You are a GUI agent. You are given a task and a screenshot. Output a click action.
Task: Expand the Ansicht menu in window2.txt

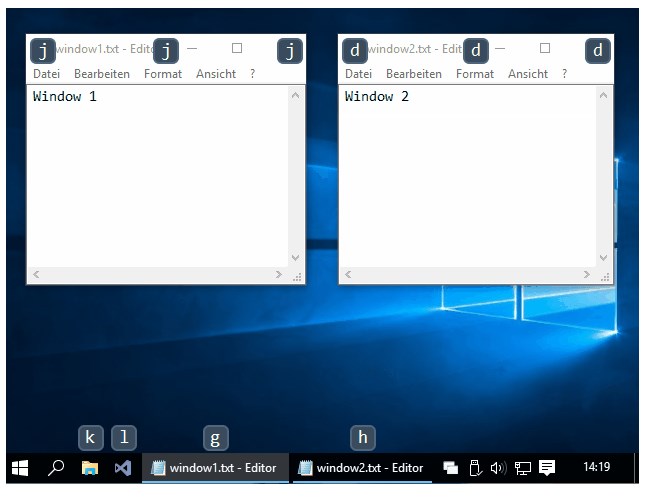click(x=527, y=74)
